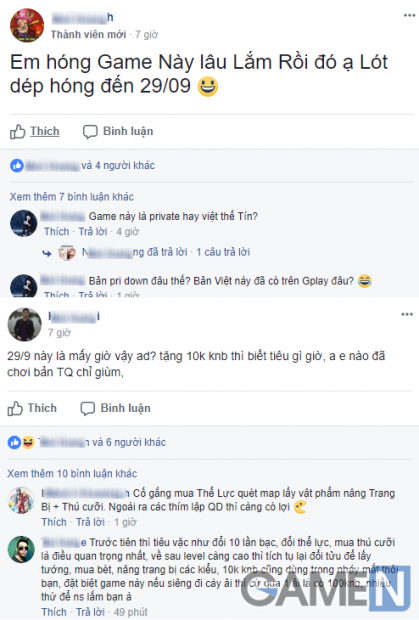Image resolution: width=419 pixels, height=620 pixels.
Task: Like the 'Trước tiên thì tiêu vặc' comment
Action: pyautogui.click(x=54, y=612)
